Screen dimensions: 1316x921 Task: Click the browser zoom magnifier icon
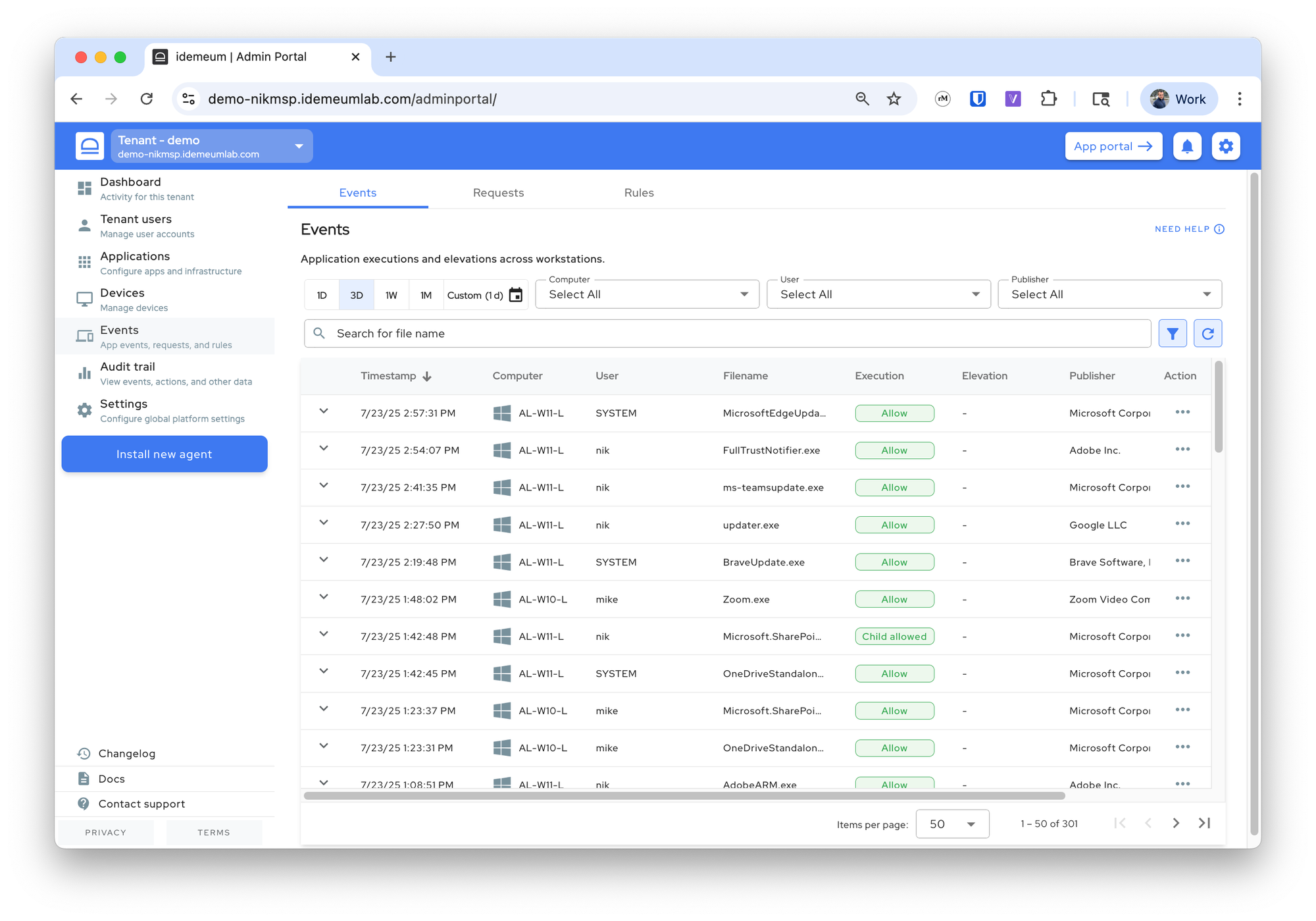pos(862,99)
